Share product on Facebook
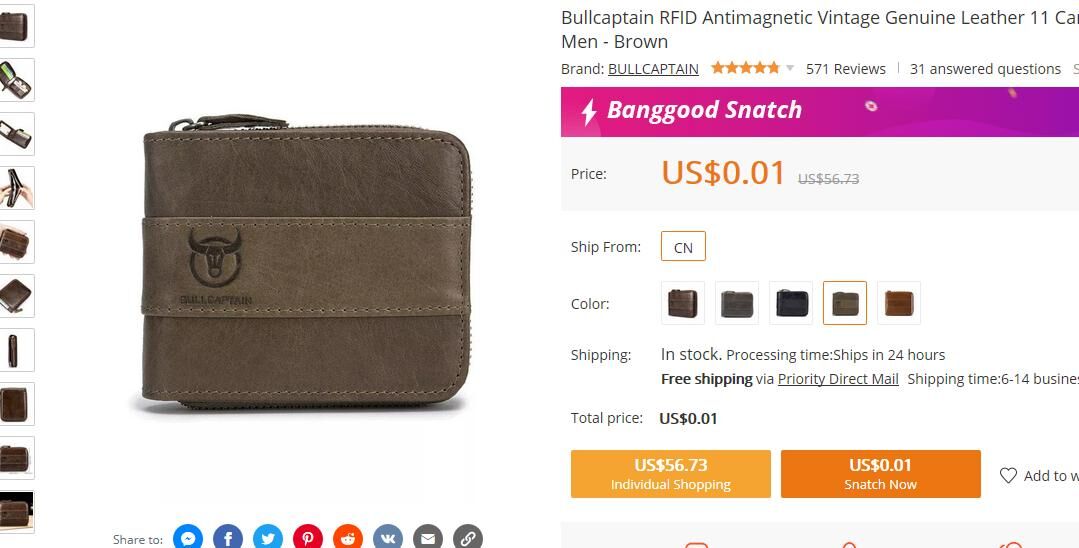This screenshot has width=1079, height=548. tap(228, 538)
